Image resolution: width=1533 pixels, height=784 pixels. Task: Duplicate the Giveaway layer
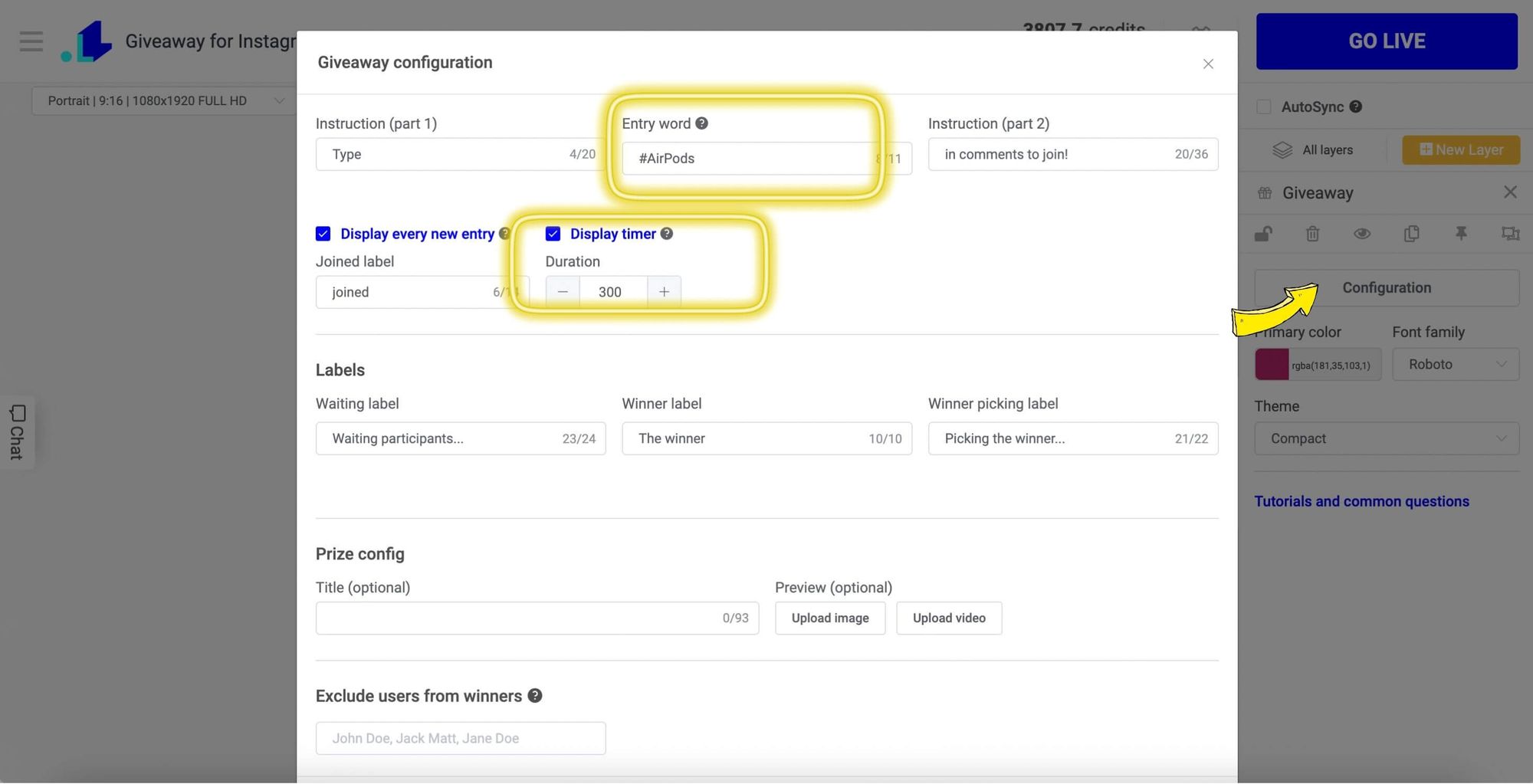pyautogui.click(x=1412, y=234)
